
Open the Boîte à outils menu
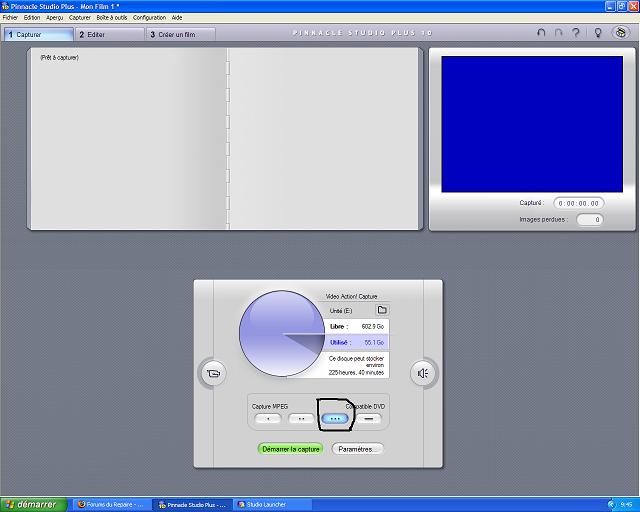(x=112, y=18)
